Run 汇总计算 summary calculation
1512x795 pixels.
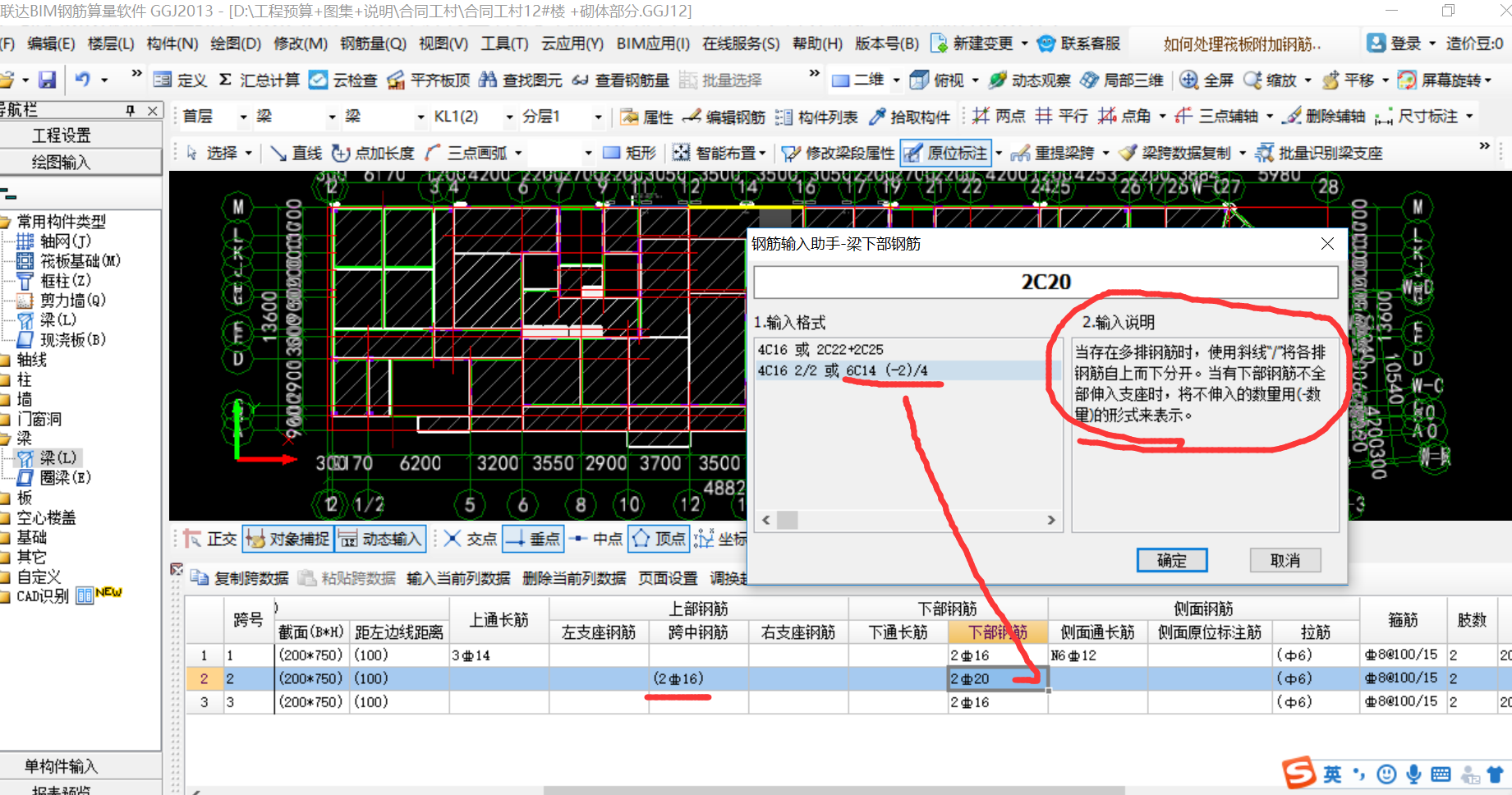click(x=259, y=80)
